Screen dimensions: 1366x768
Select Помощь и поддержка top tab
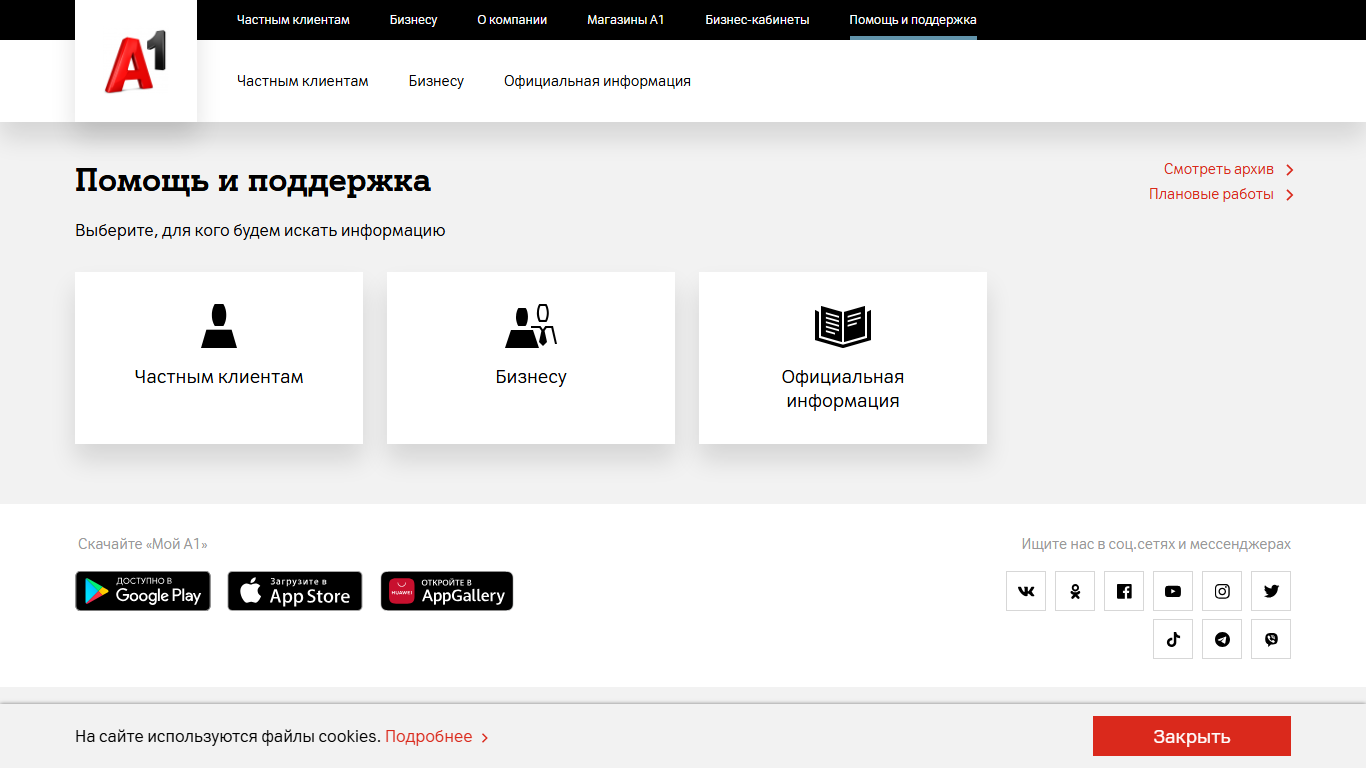[913, 20]
